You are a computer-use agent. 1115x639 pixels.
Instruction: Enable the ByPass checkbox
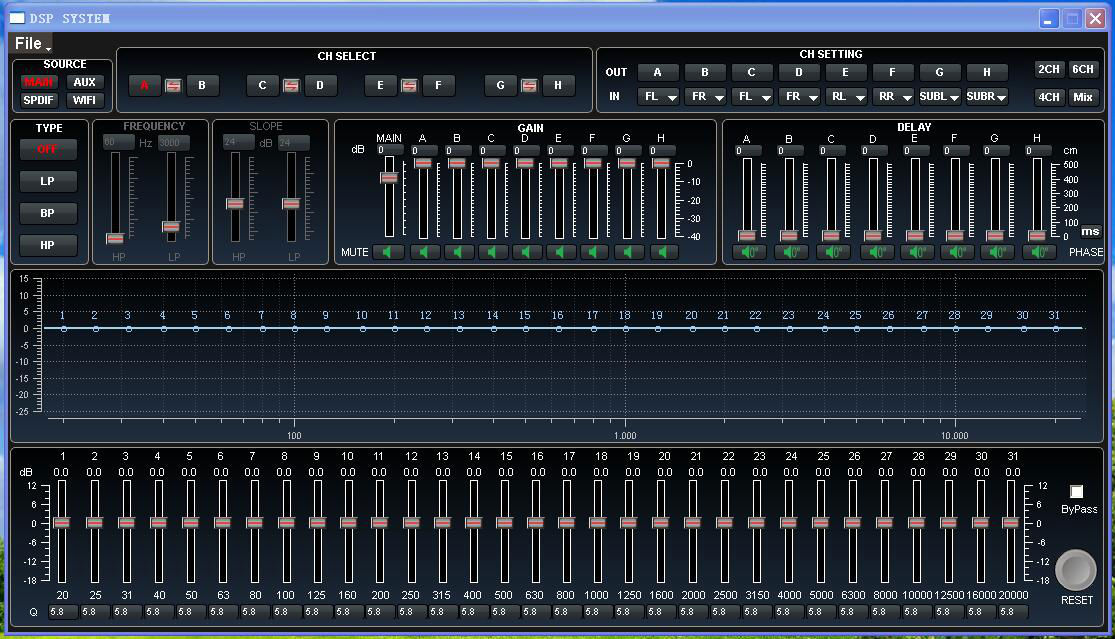[1076, 491]
